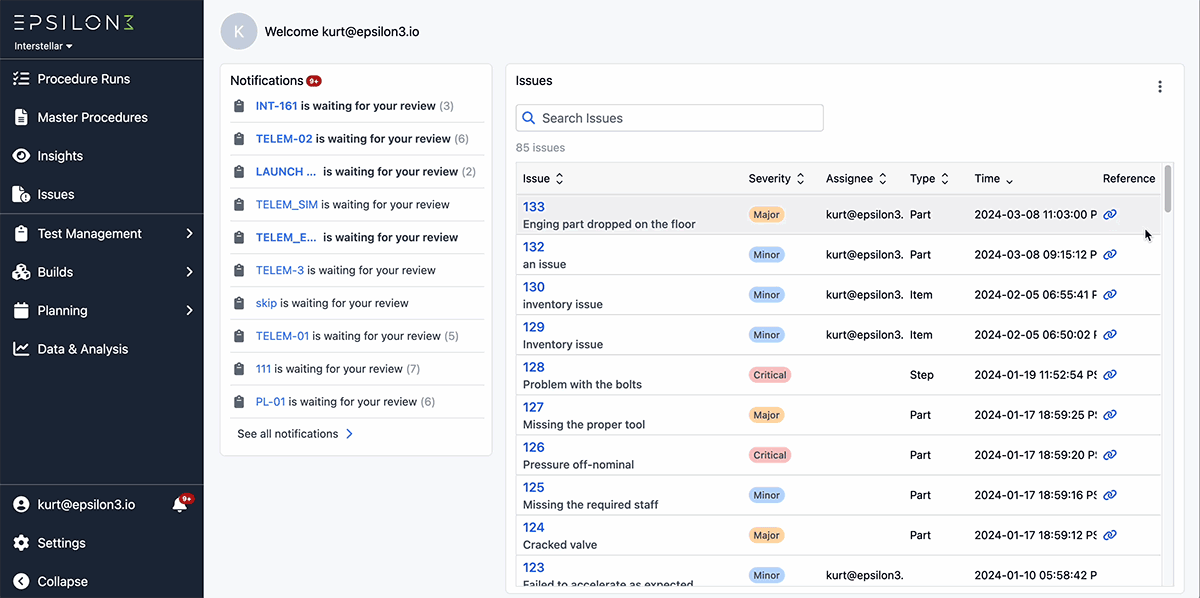Click the Procedure Runs checklist icon

pos(21,79)
